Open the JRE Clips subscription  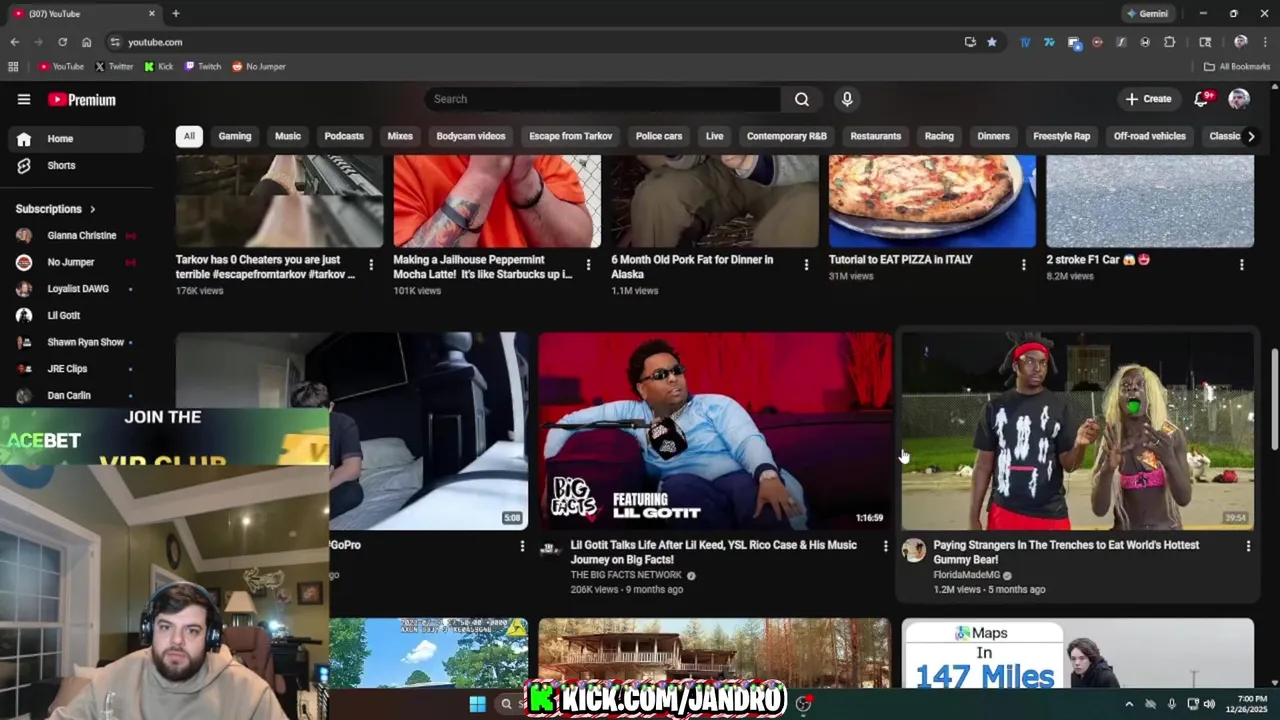click(x=76, y=369)
